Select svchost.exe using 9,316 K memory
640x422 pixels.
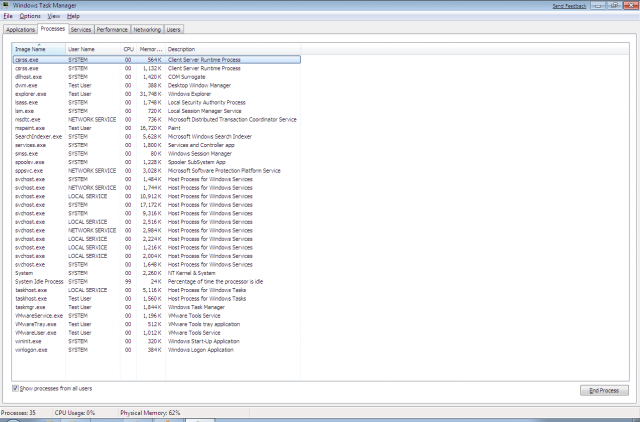pyautogui.click(x=157, y=213)
